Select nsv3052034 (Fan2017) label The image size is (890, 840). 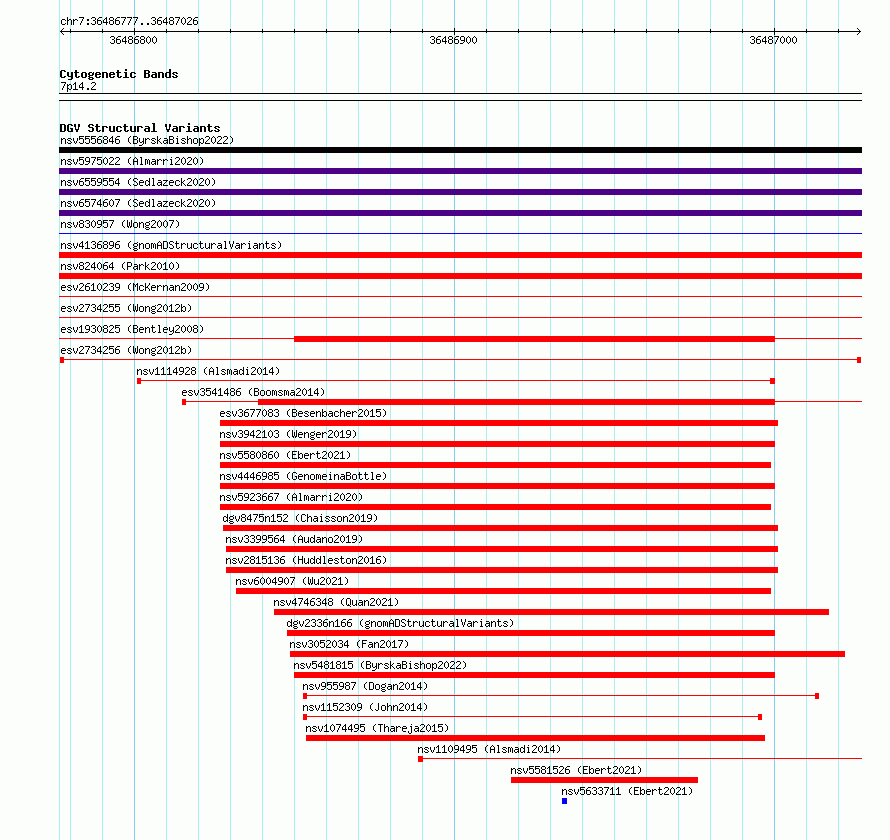point(349,644)
